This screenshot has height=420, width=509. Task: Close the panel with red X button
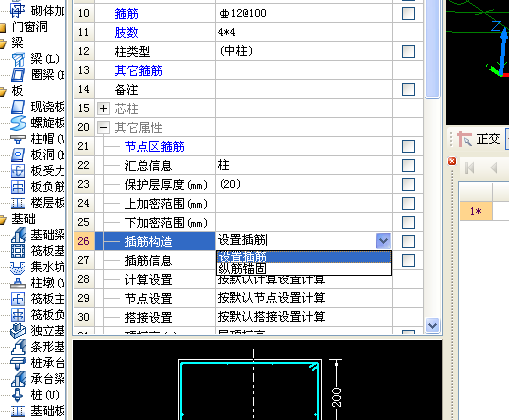(x=452, y=161)
